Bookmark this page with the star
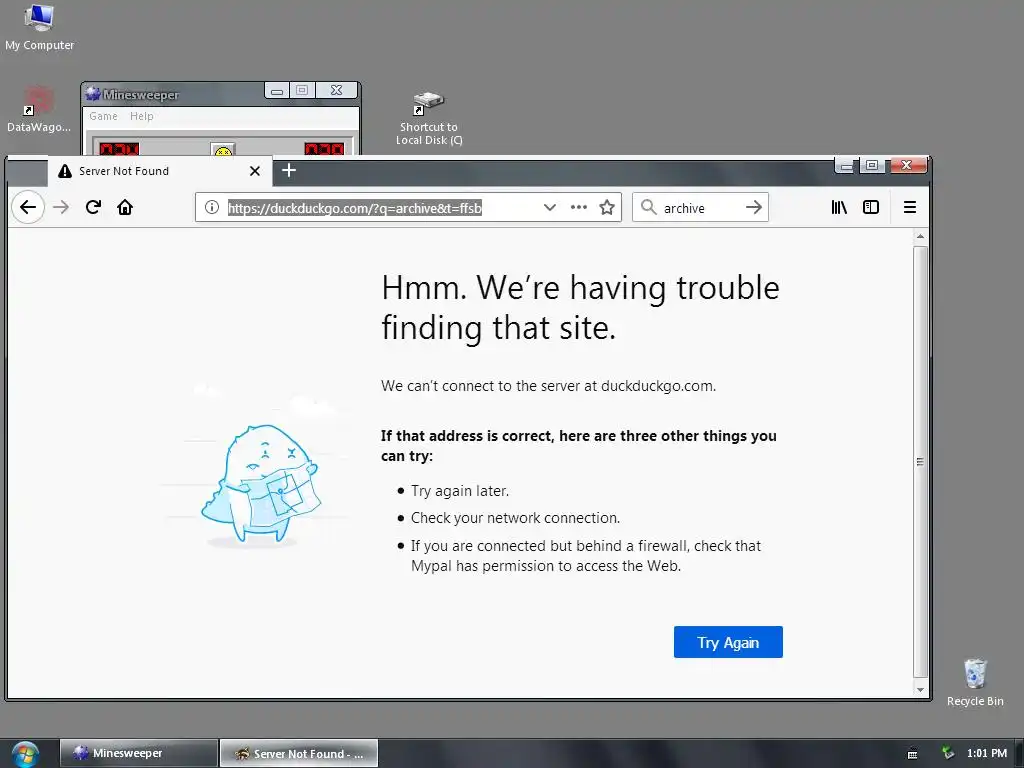This screenshot has height=768, width=1024. 607,207
